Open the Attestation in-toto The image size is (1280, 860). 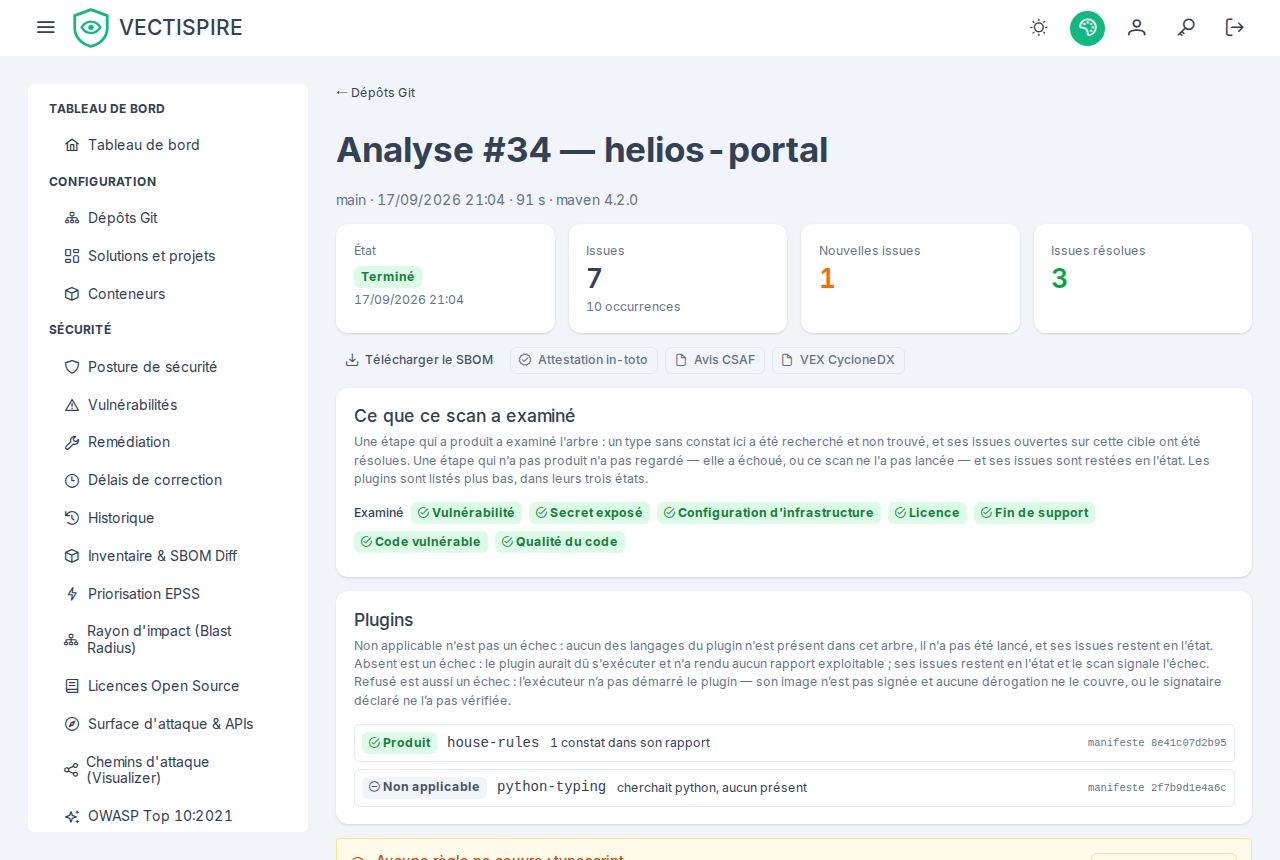584,360
